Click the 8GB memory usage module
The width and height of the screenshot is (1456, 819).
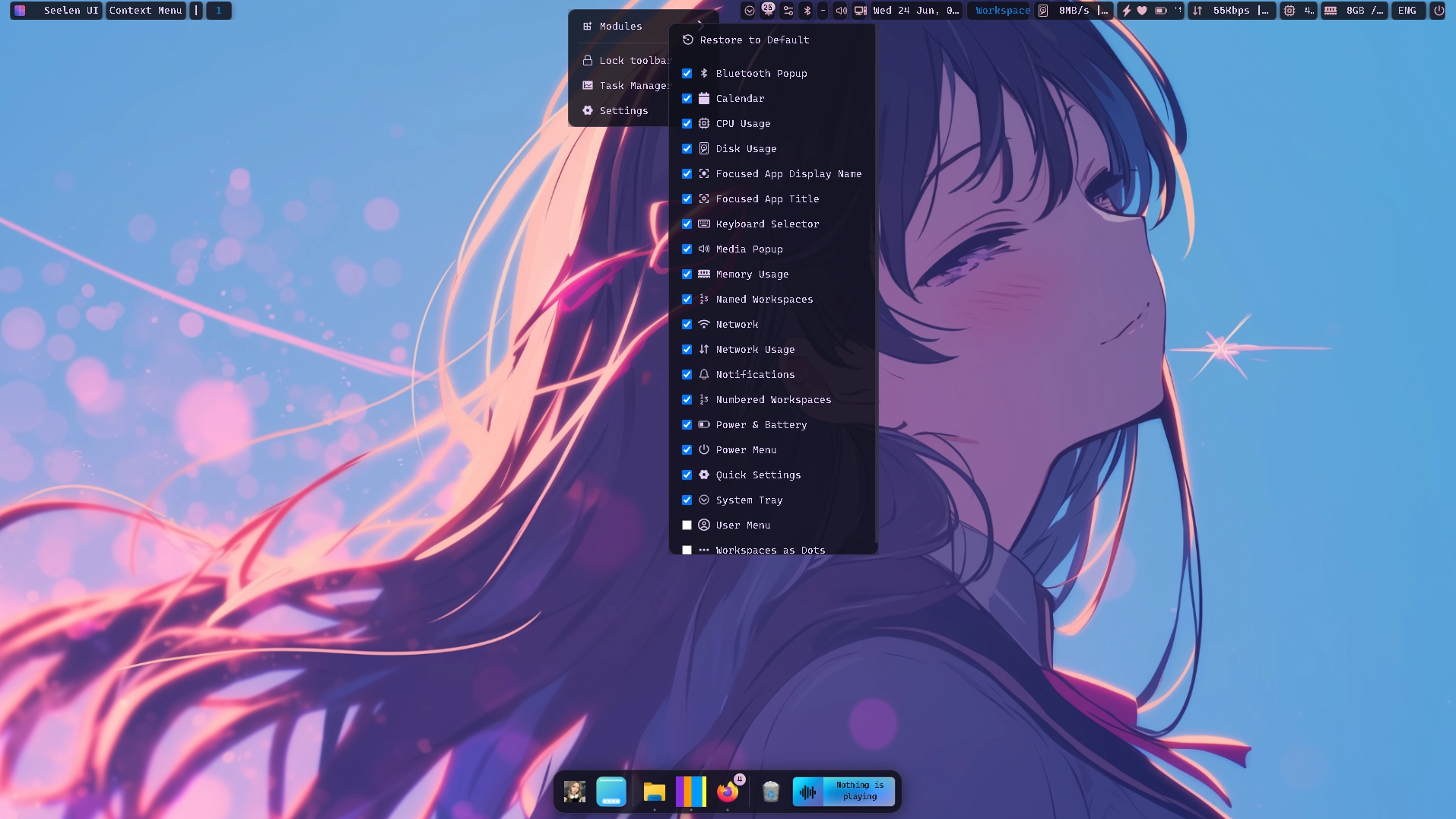coord(1355,11)
